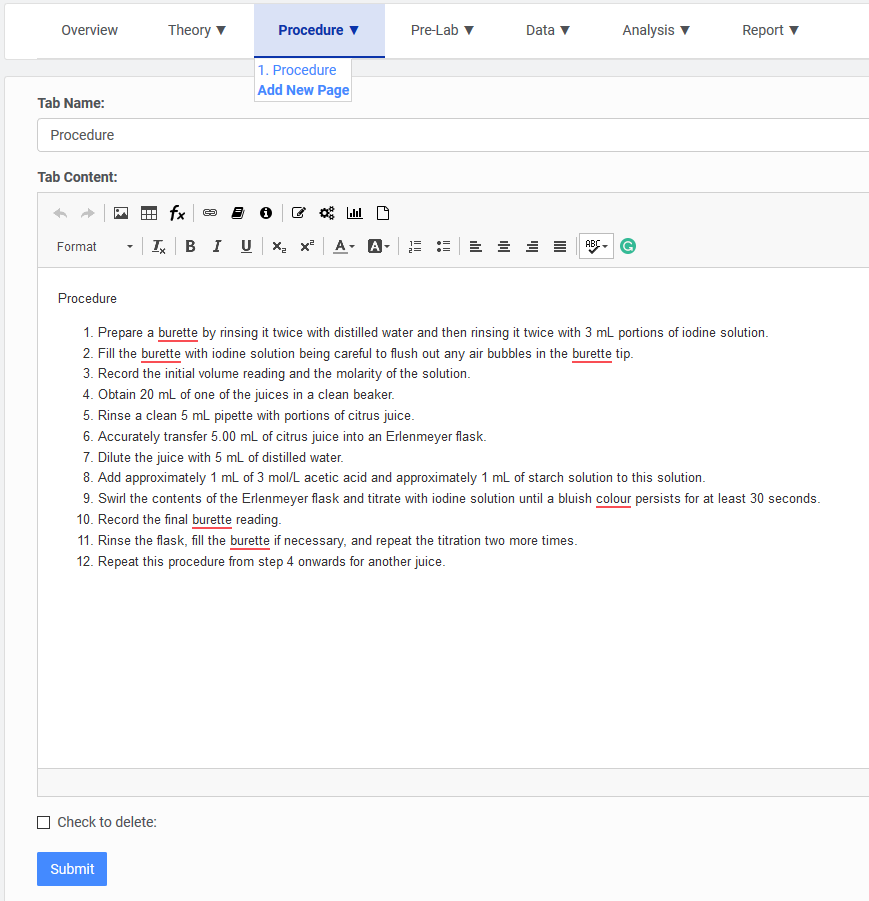Apply superscript formatting
The height and width of the screenshot is (901, 869).
(x=307, y=247)
